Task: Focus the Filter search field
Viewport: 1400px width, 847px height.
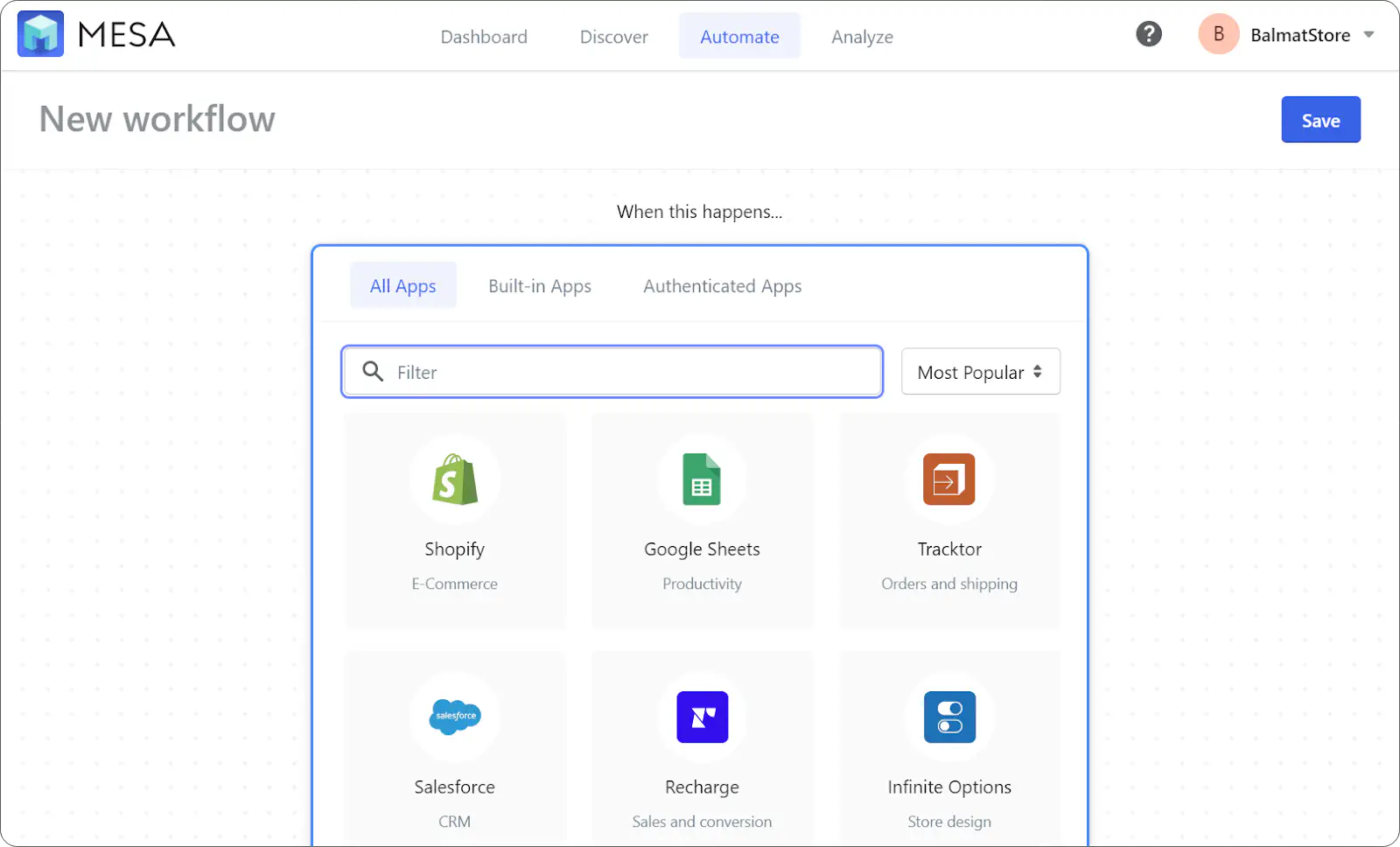Action: pyautogui.click(x=612, y=372)
